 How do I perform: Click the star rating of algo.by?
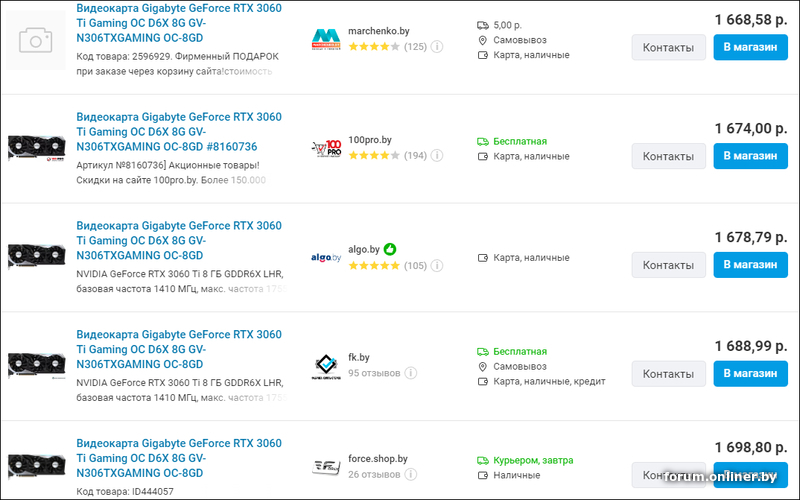click(x=374, y=265)
